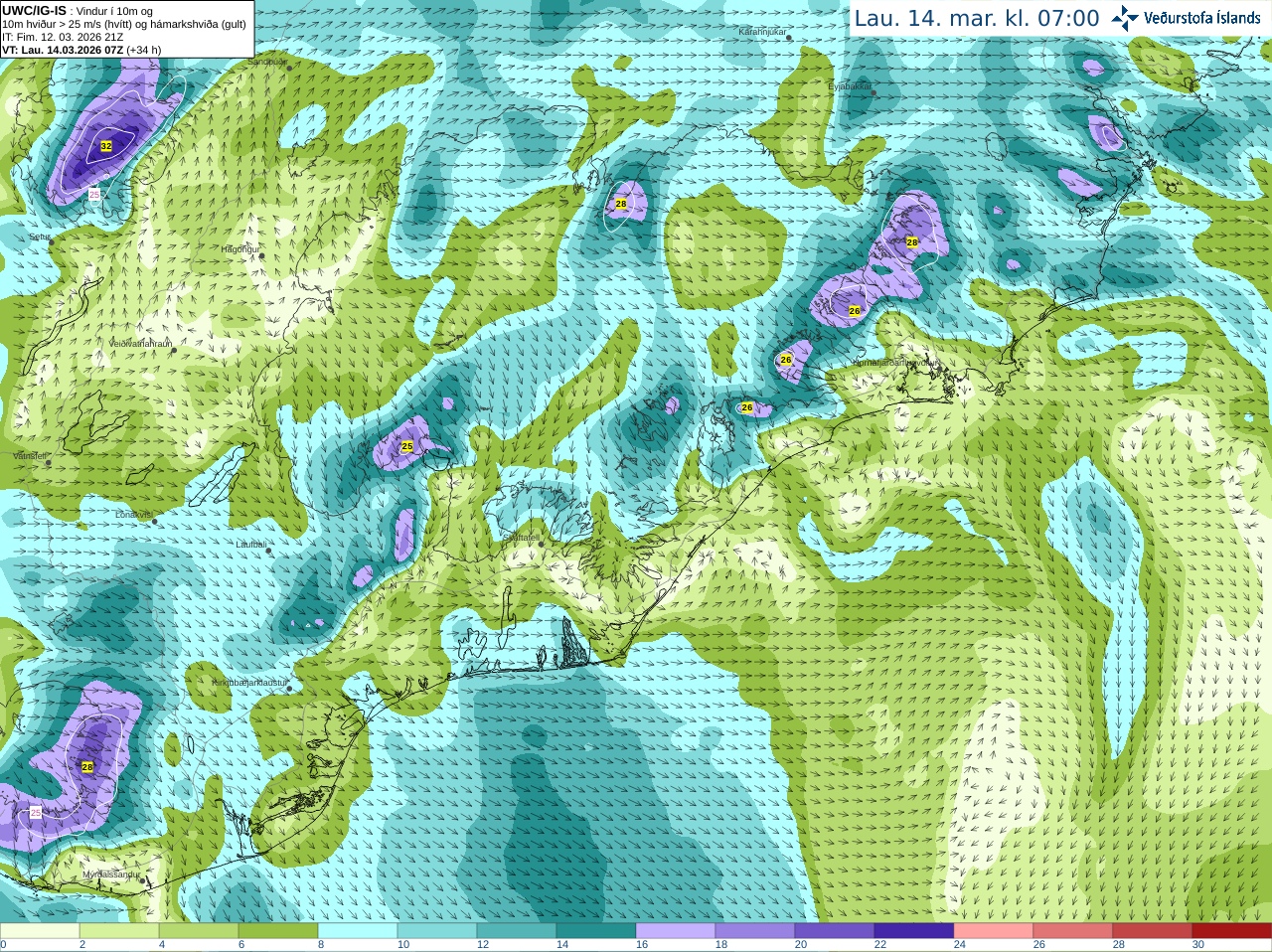Click the 16–18 m/s light purple legend swatch

676,931
